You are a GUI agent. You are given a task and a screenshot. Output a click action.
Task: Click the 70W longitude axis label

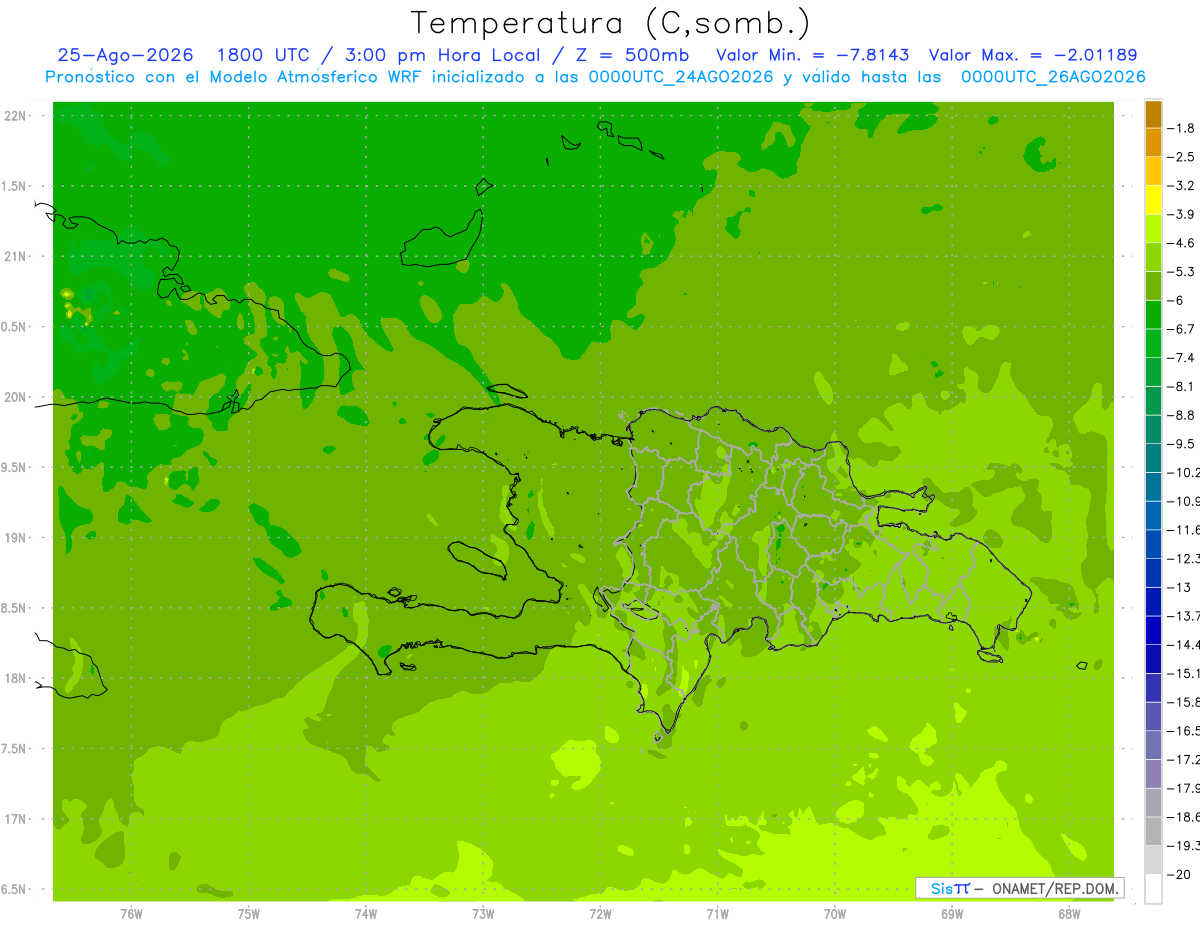[x=835, y=913]
